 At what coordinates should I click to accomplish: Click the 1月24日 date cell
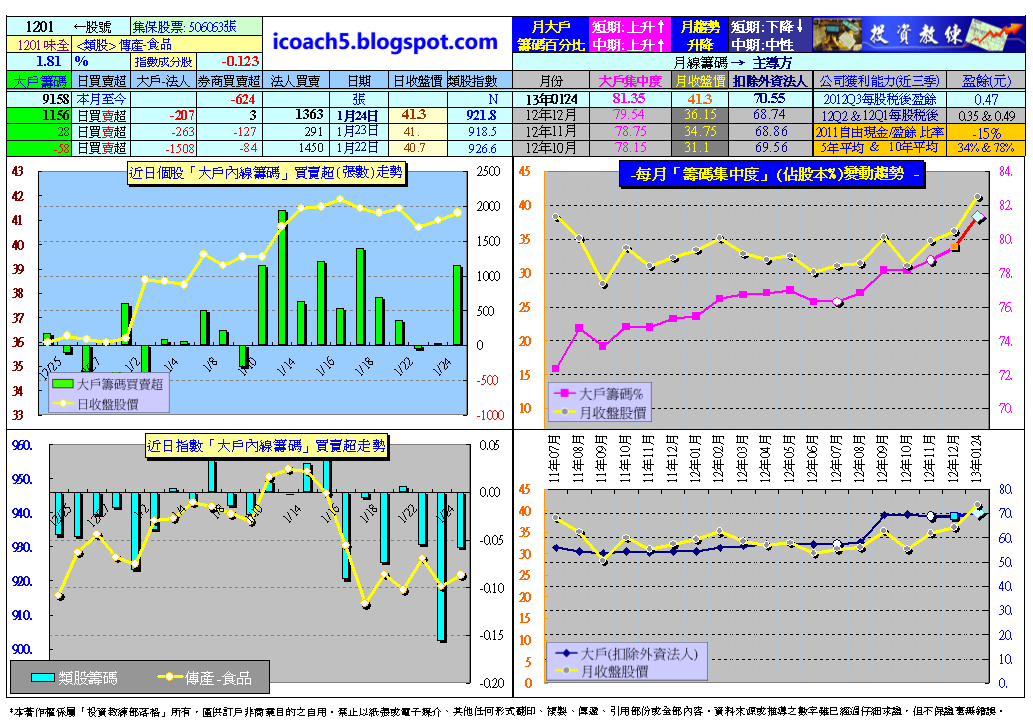(x=358, y=115)
